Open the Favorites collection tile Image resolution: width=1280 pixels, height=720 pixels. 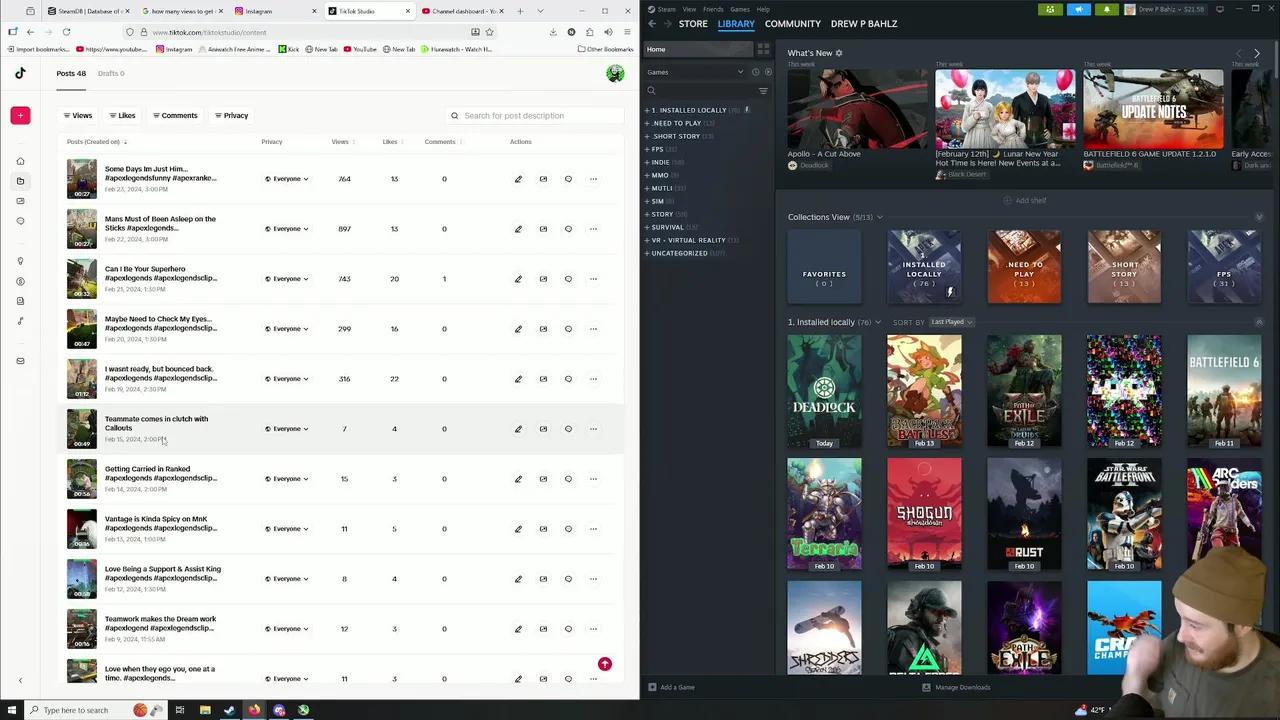coord(824,267)
